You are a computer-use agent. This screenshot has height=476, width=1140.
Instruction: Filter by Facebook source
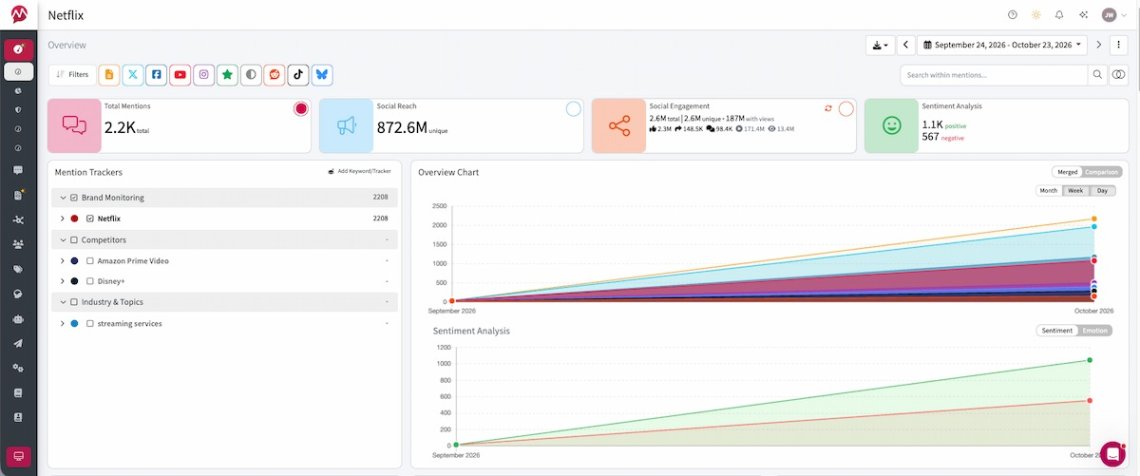point(156,74)
